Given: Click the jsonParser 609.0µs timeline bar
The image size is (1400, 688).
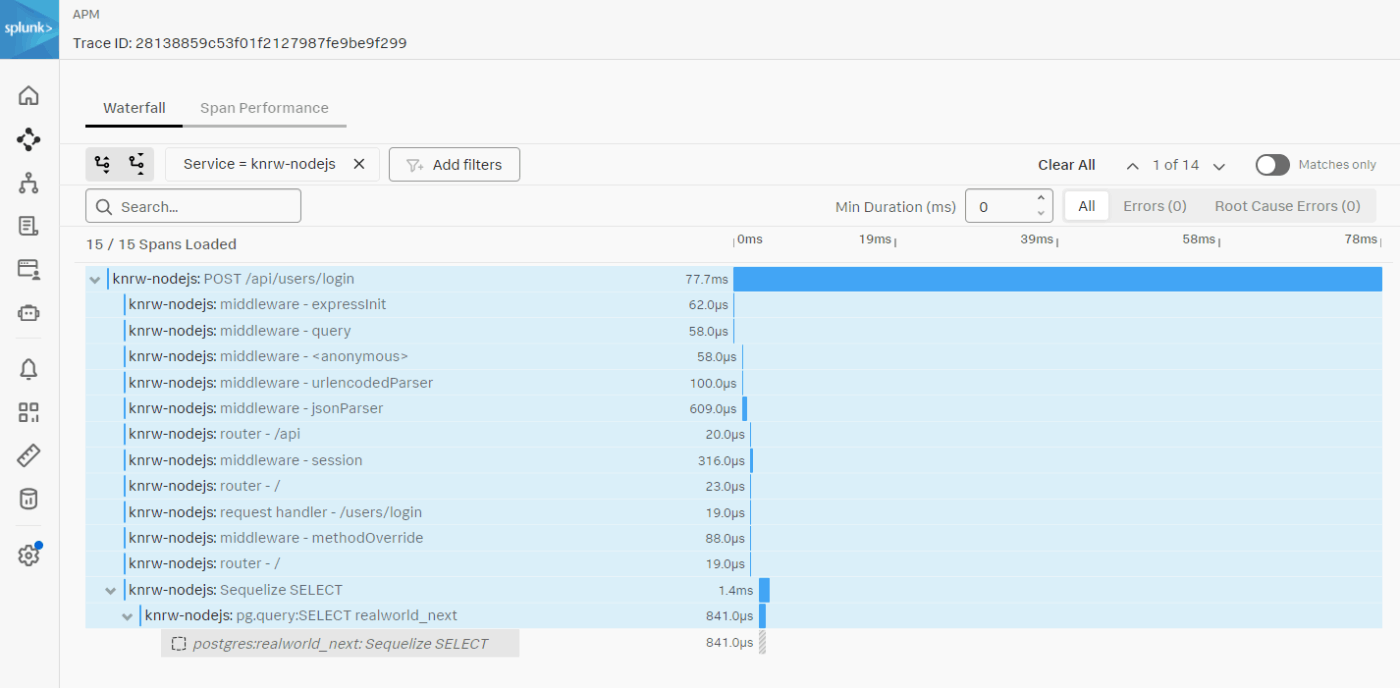Looking at the screenshot, I should pos(745,408).
